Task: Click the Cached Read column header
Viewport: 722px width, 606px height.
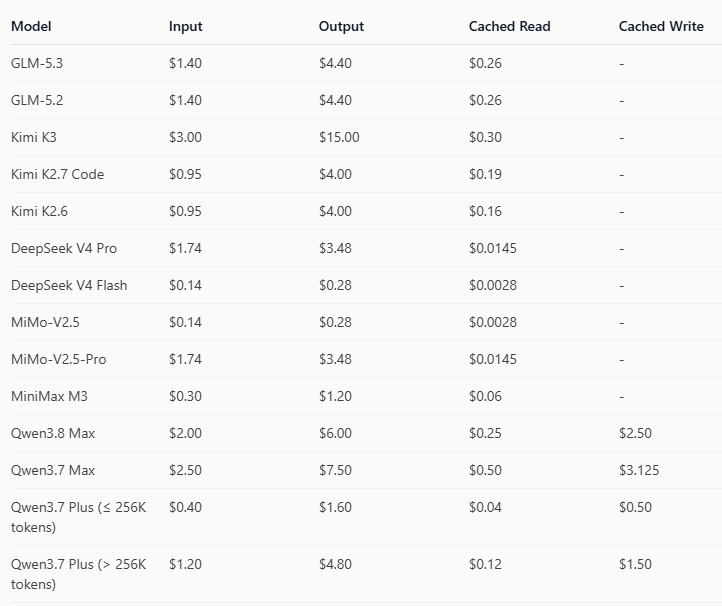Action: [509, 26]
